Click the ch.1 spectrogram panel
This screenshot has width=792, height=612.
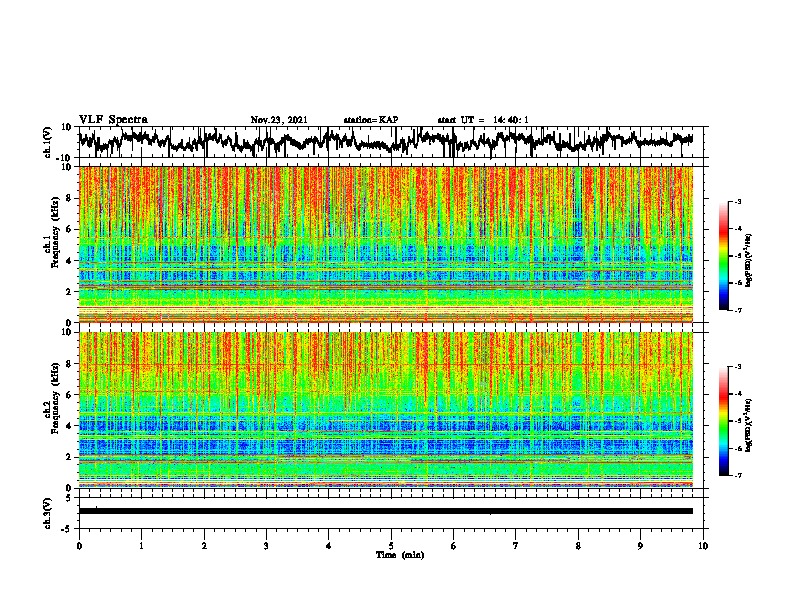386,244
